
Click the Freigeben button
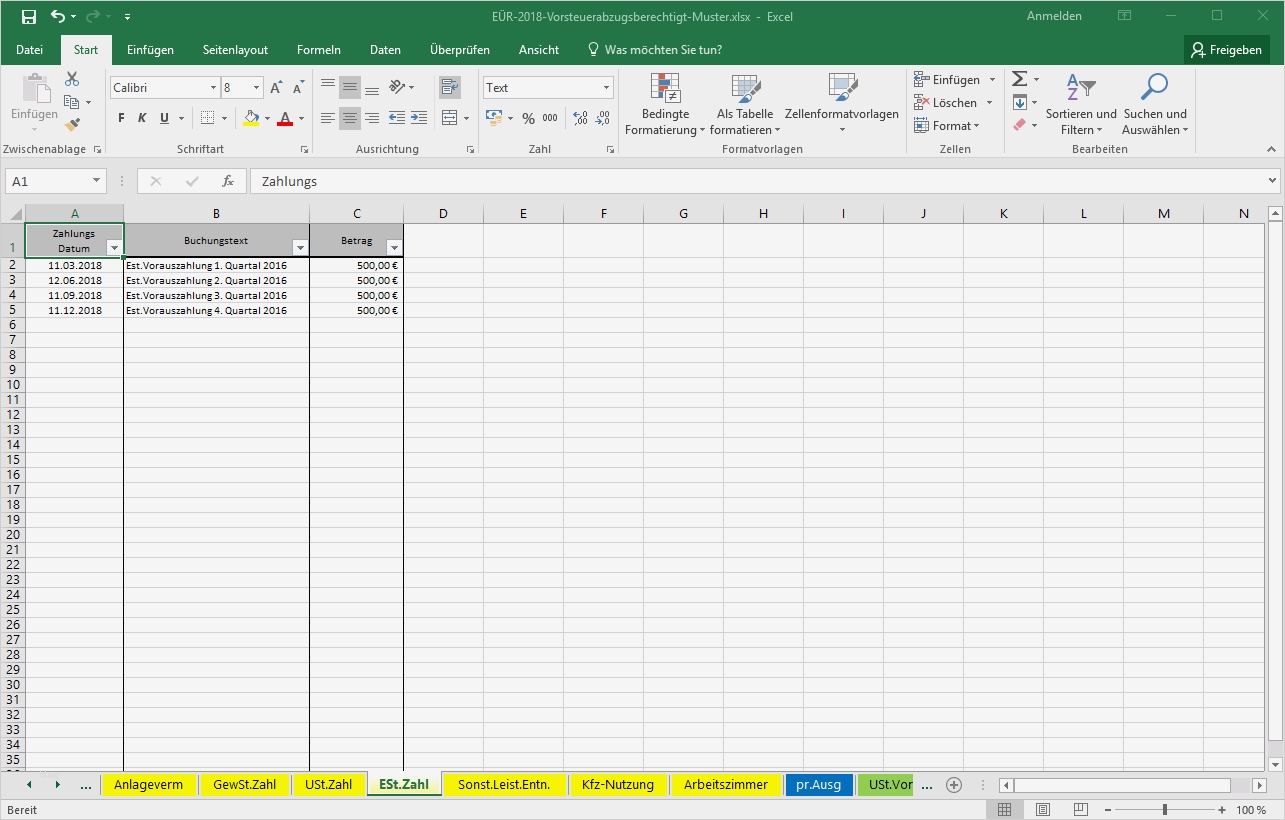(x=1227, y=49)
